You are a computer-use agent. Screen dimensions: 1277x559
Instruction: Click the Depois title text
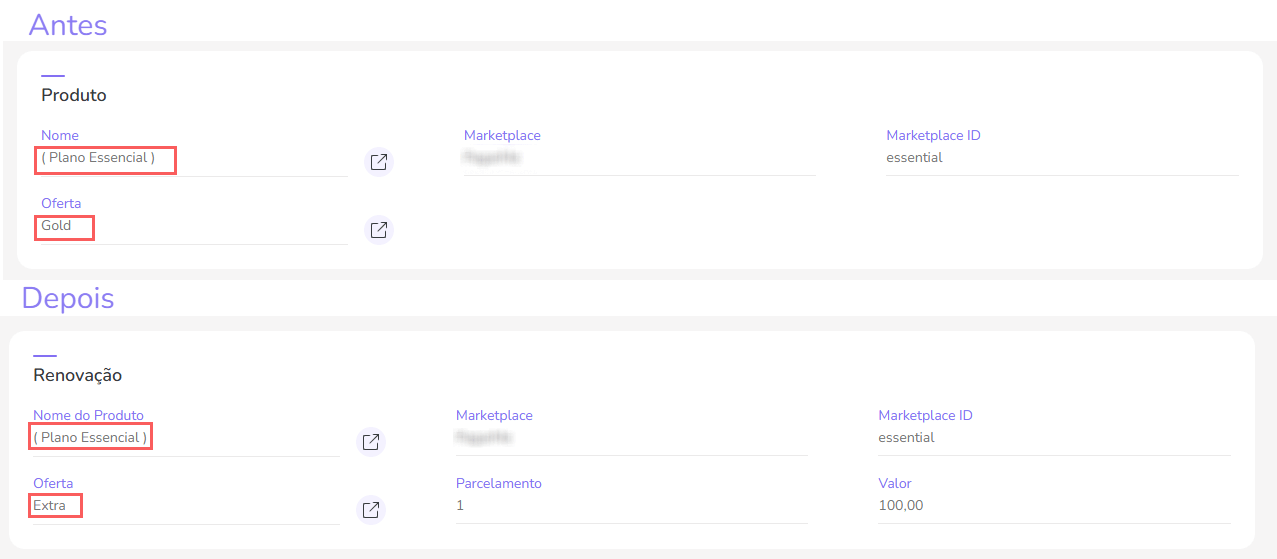click(x=68, y=298)
